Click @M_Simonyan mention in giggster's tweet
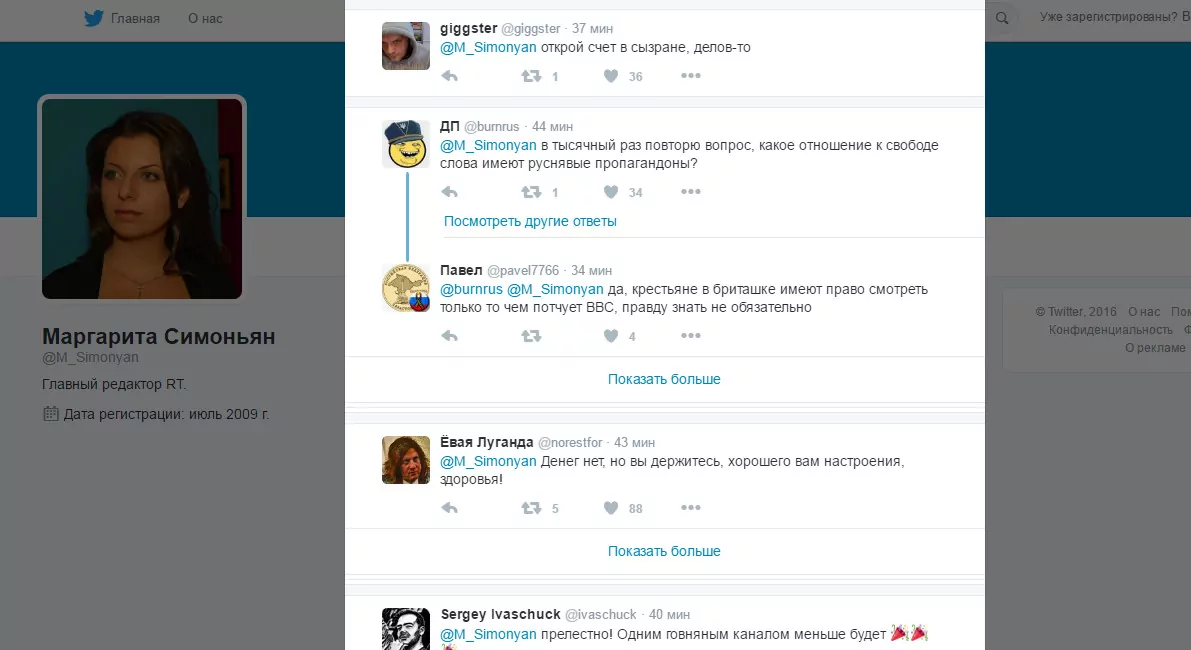This screenshot has height=650, width=1191. pos(488,47)
